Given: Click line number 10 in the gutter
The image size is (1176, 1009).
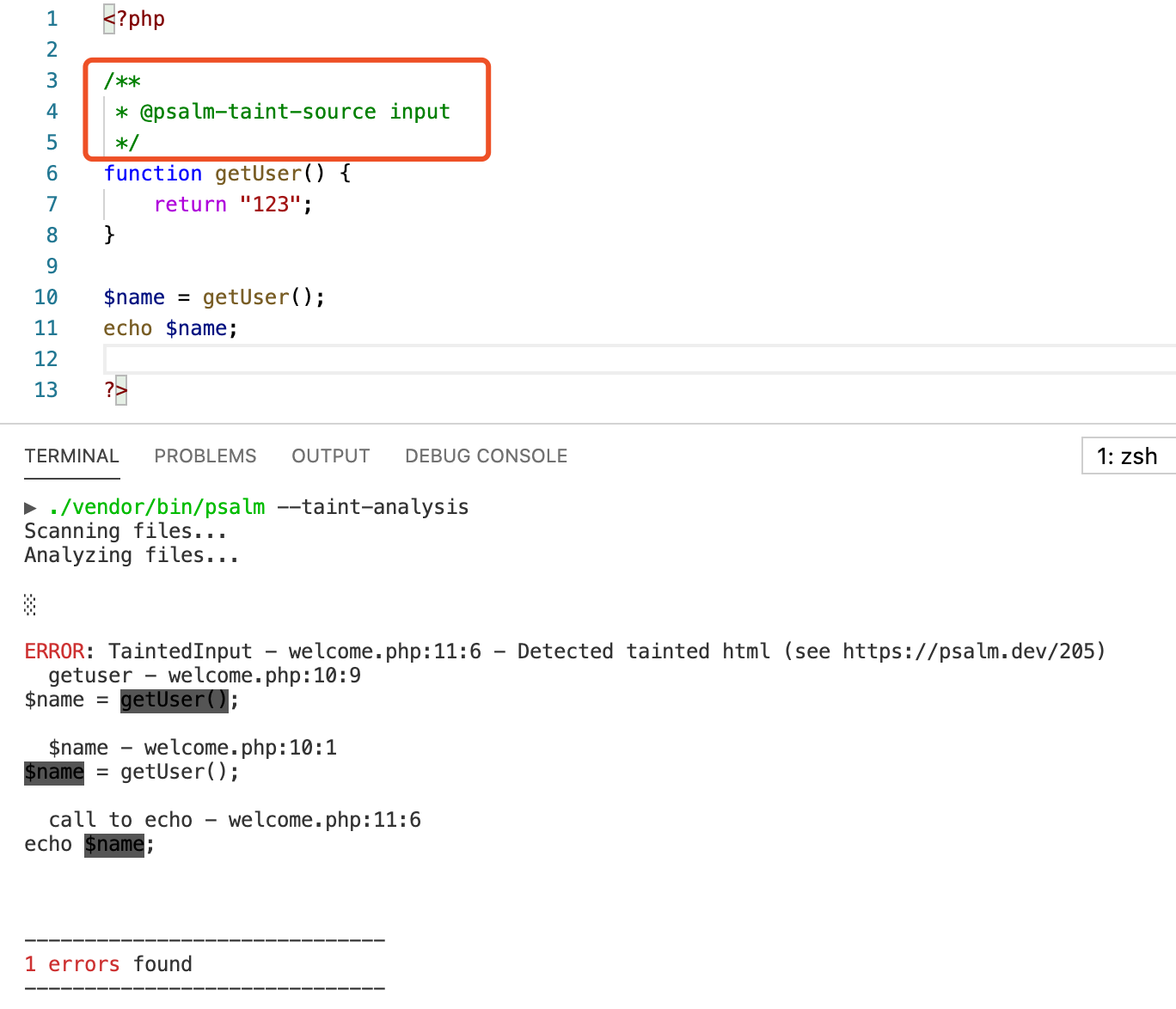Looking at the screenshot, I should tap(46, 297).
